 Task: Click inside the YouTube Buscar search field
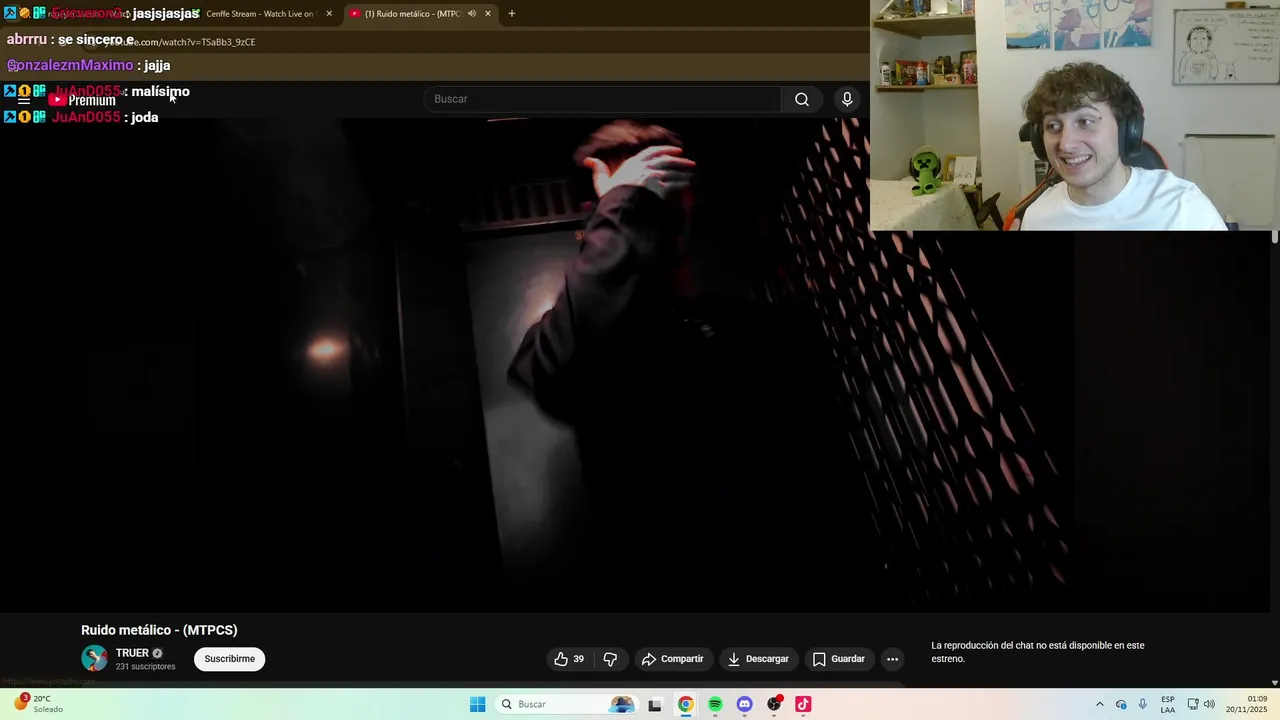tap(603, 99)
